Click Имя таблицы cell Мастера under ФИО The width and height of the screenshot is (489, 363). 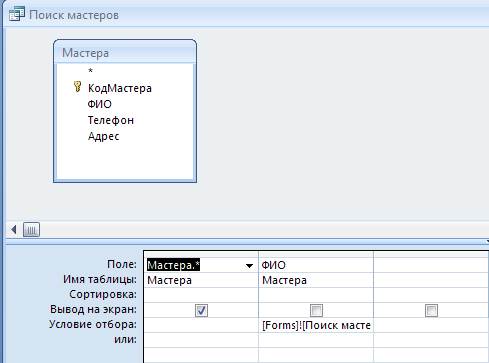click(316, 280)
